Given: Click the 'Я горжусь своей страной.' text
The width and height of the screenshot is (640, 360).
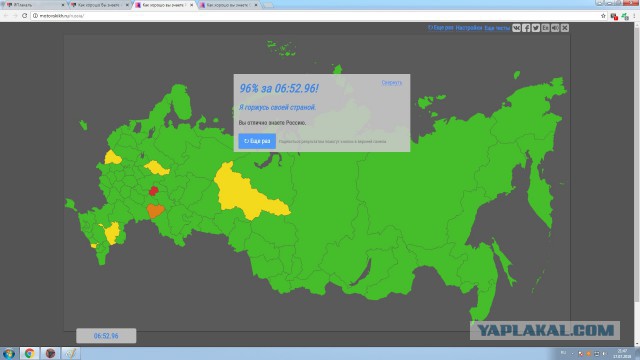Looking at the screenshot, I should [278, 107].
